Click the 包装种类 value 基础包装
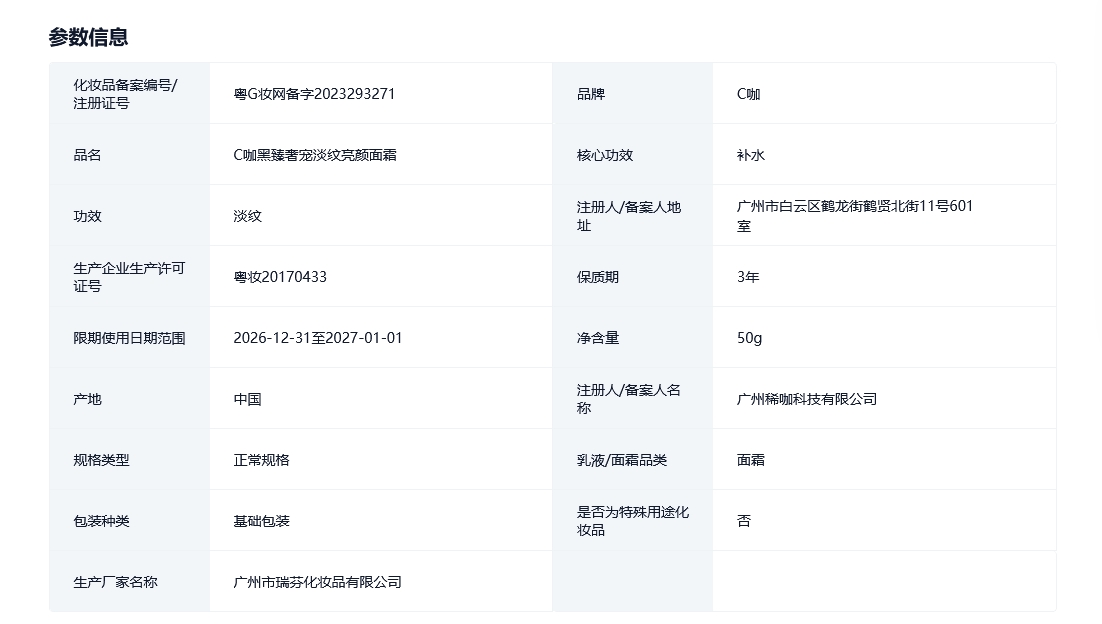Image resolution: width=1102 pixels, height=624 pixels. pyautogui.click(x=261, y=521)
